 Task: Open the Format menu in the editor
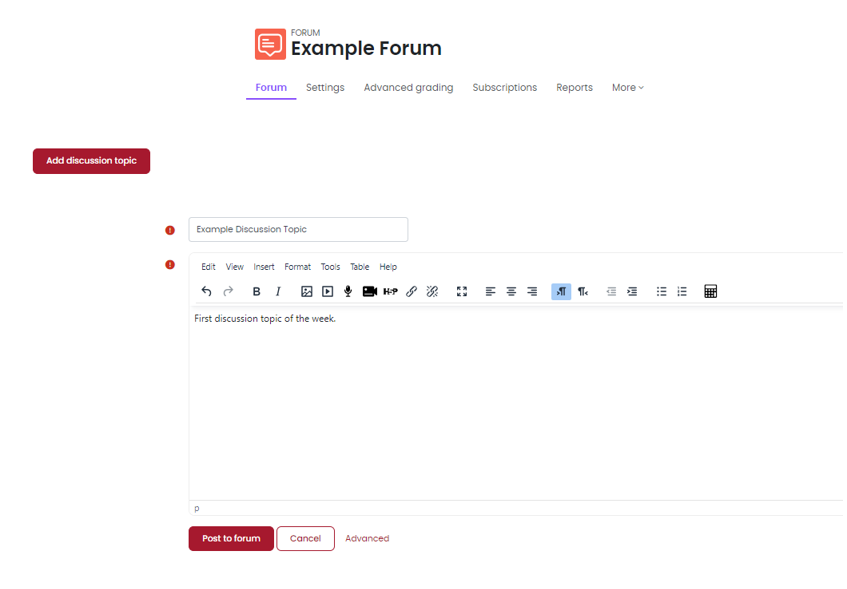point(297,266)
